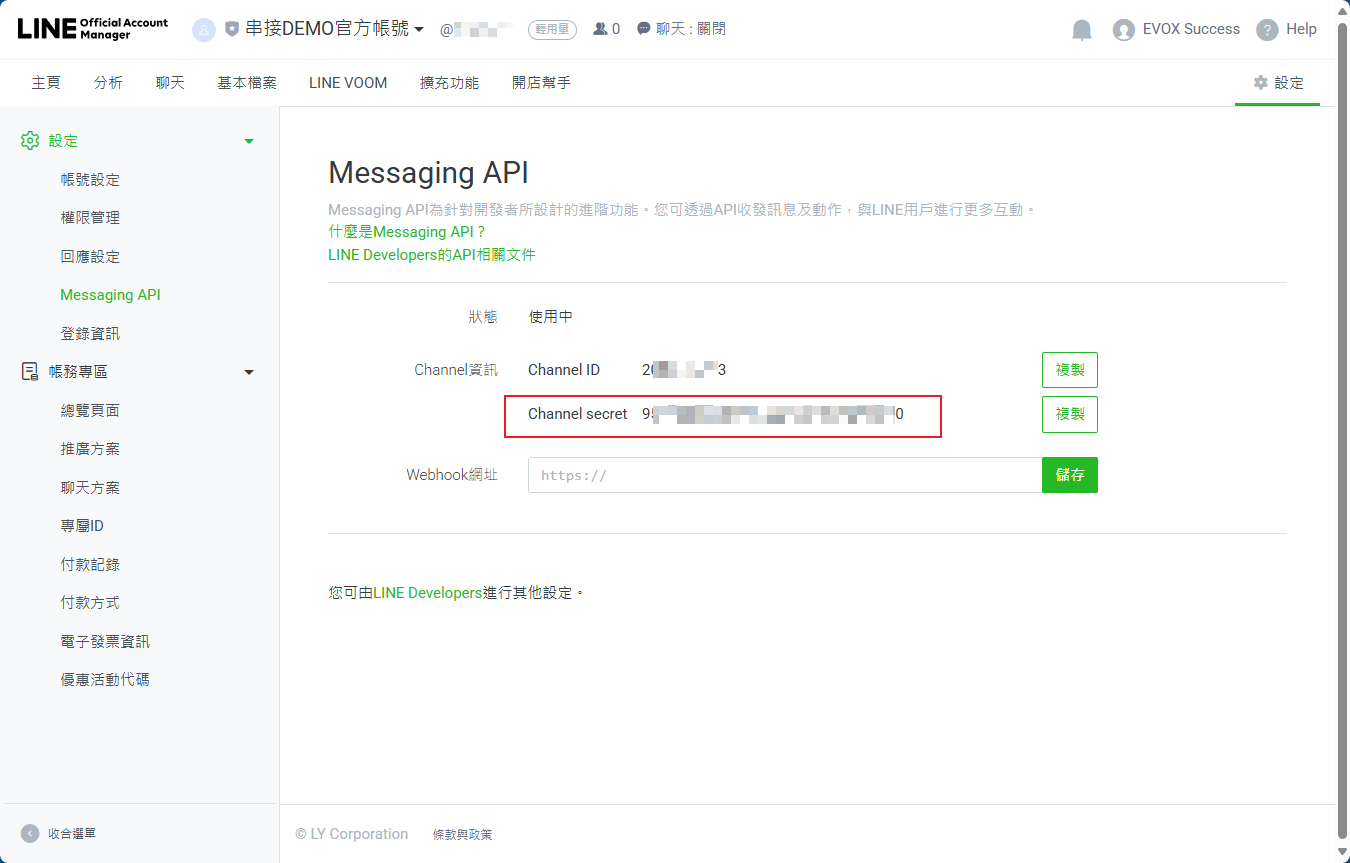1350x863 pixels.
Task: Click the LINE Official Account Manager logo
Action: [x=93, y=28]
